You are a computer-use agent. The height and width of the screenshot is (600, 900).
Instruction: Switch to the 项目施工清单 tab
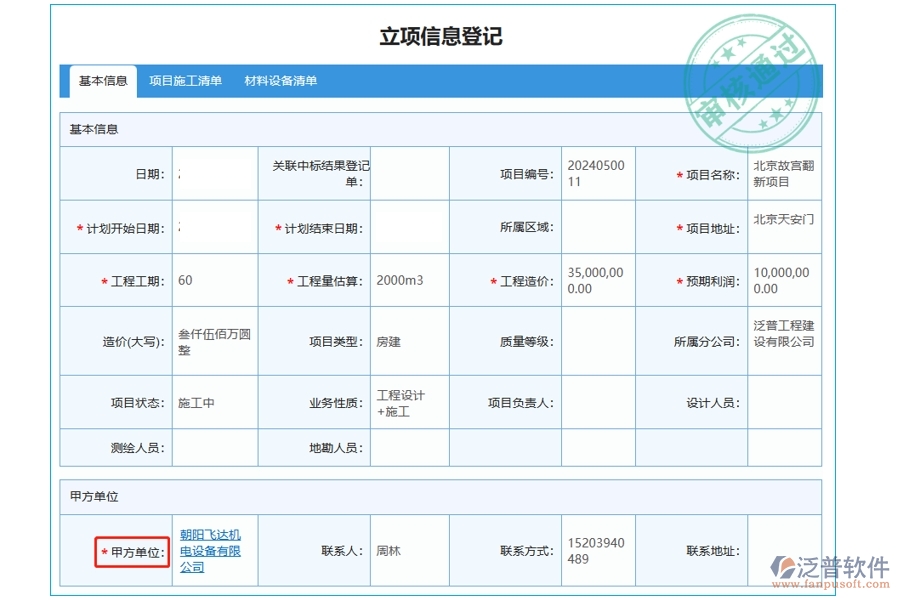coord(183,80)
